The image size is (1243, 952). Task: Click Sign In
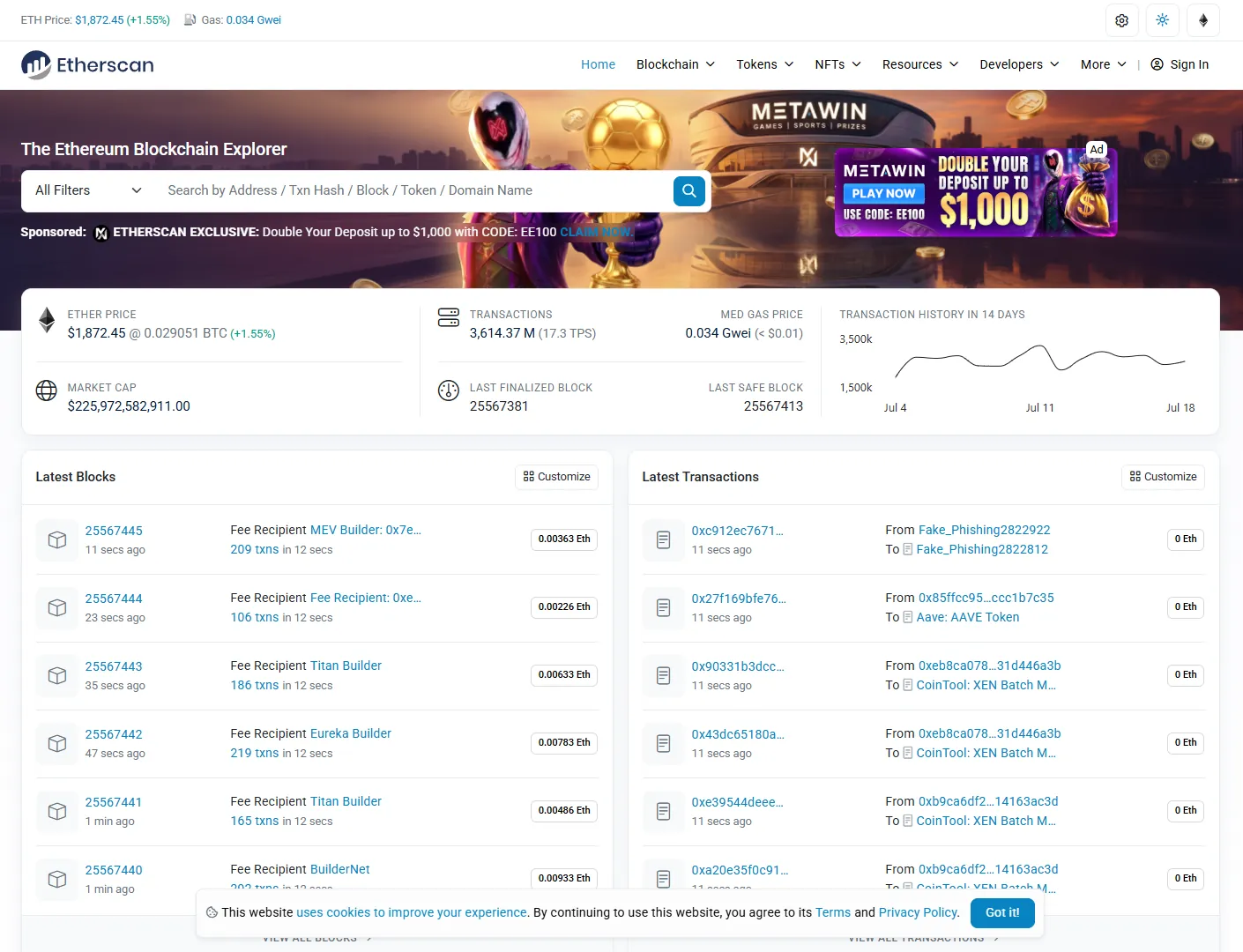tap(1180, 64)
